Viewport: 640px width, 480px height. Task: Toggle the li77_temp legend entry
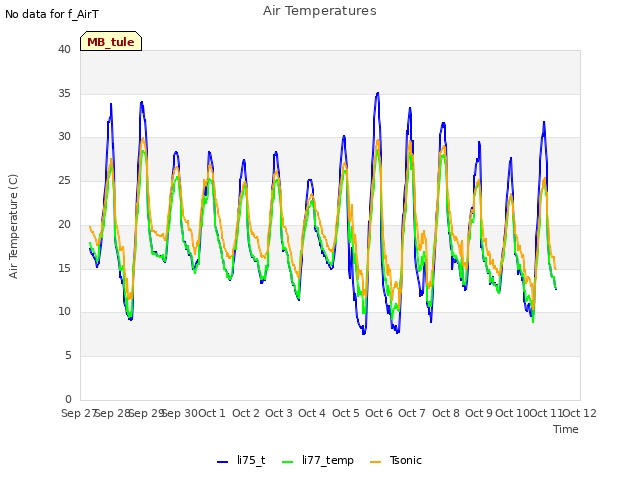(x=318, y=460)
